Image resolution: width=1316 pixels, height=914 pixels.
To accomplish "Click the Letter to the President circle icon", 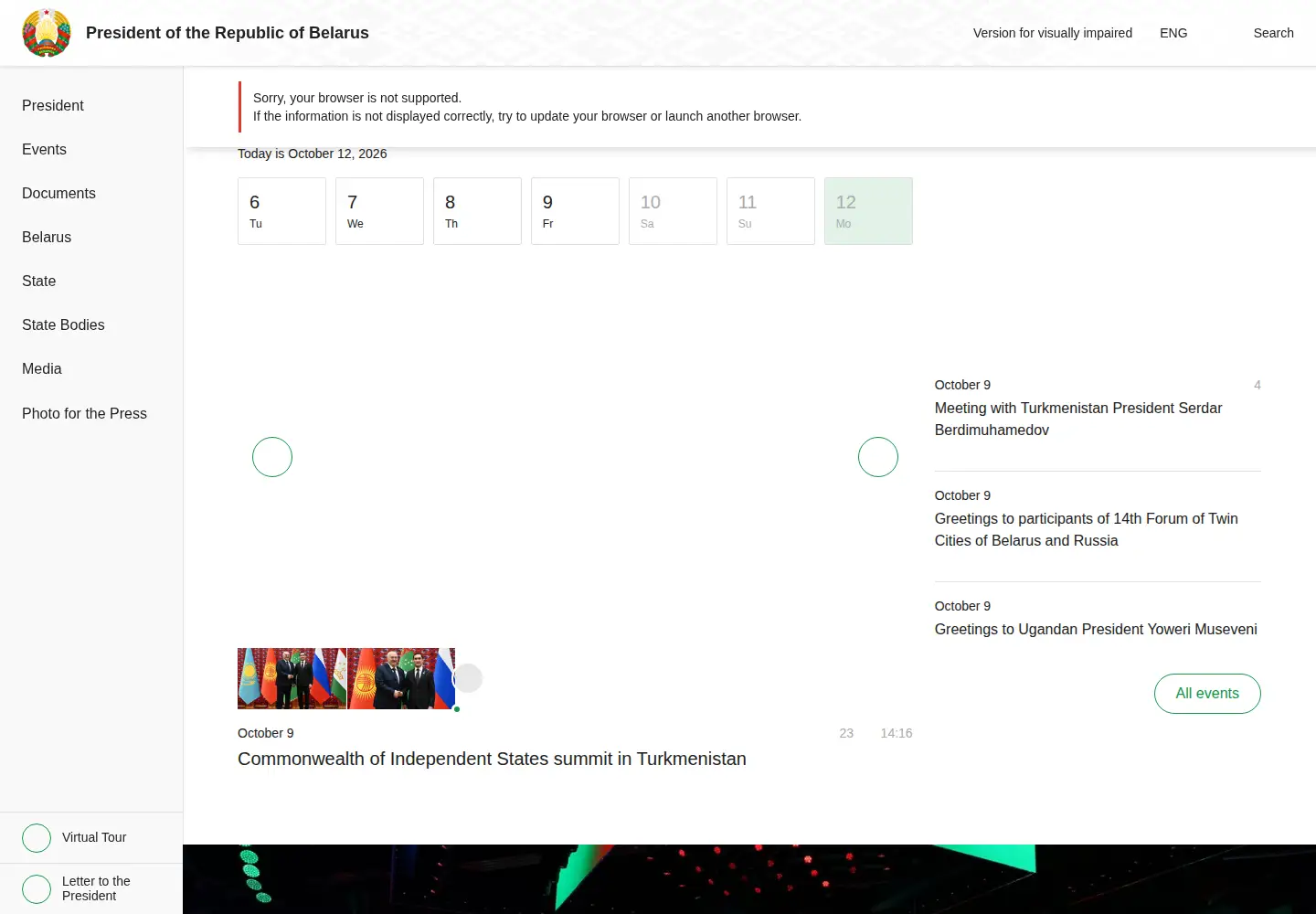I will click(x=37, y=889).
